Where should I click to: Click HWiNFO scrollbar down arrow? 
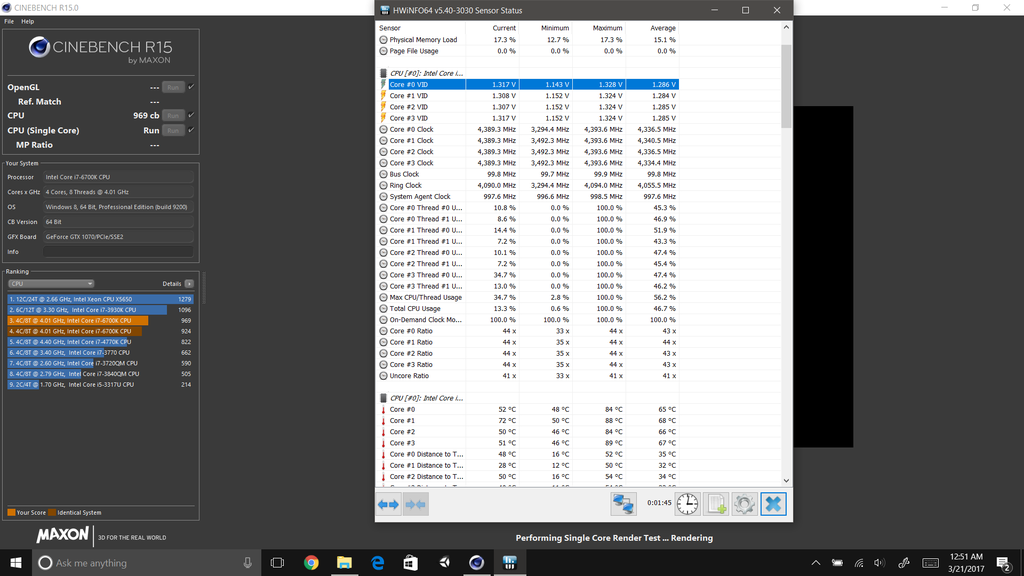coord(786,481)
